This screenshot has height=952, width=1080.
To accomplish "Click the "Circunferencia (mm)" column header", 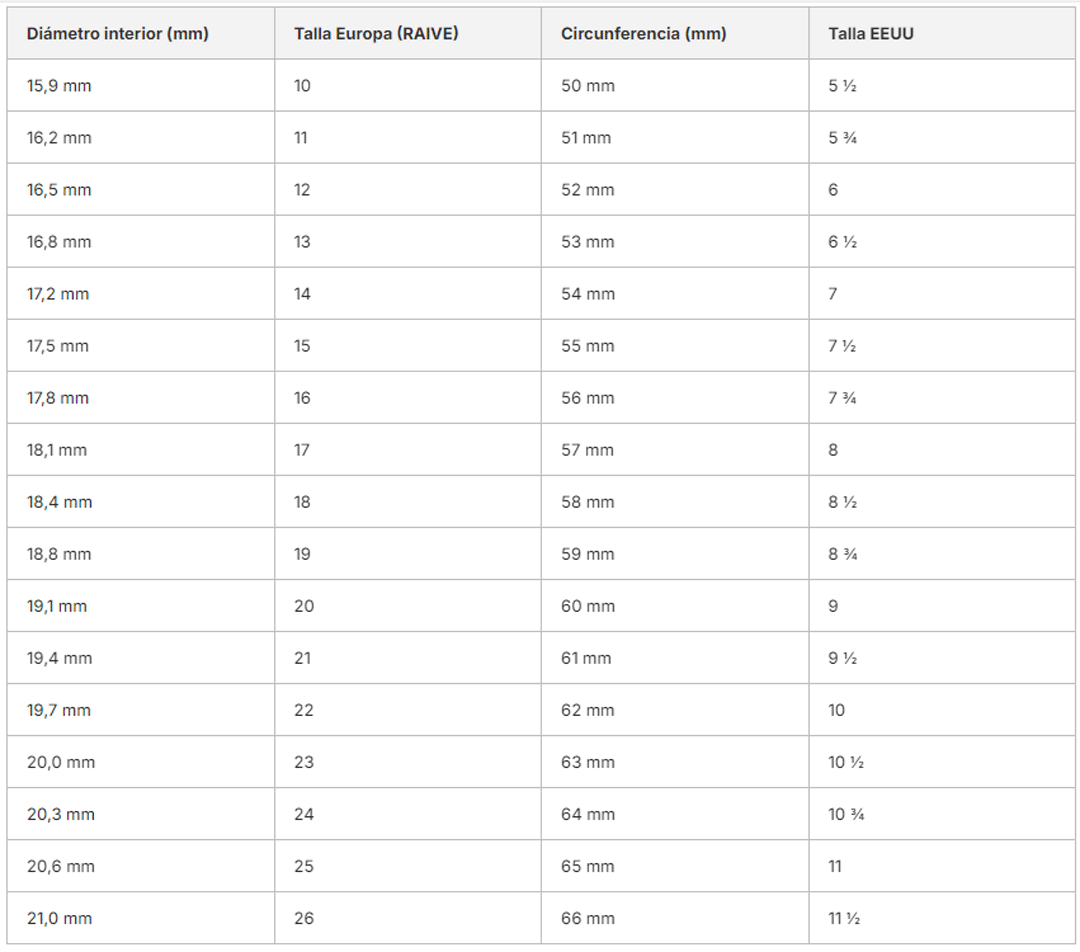I will pyautogui.click(x=644, y=34).
